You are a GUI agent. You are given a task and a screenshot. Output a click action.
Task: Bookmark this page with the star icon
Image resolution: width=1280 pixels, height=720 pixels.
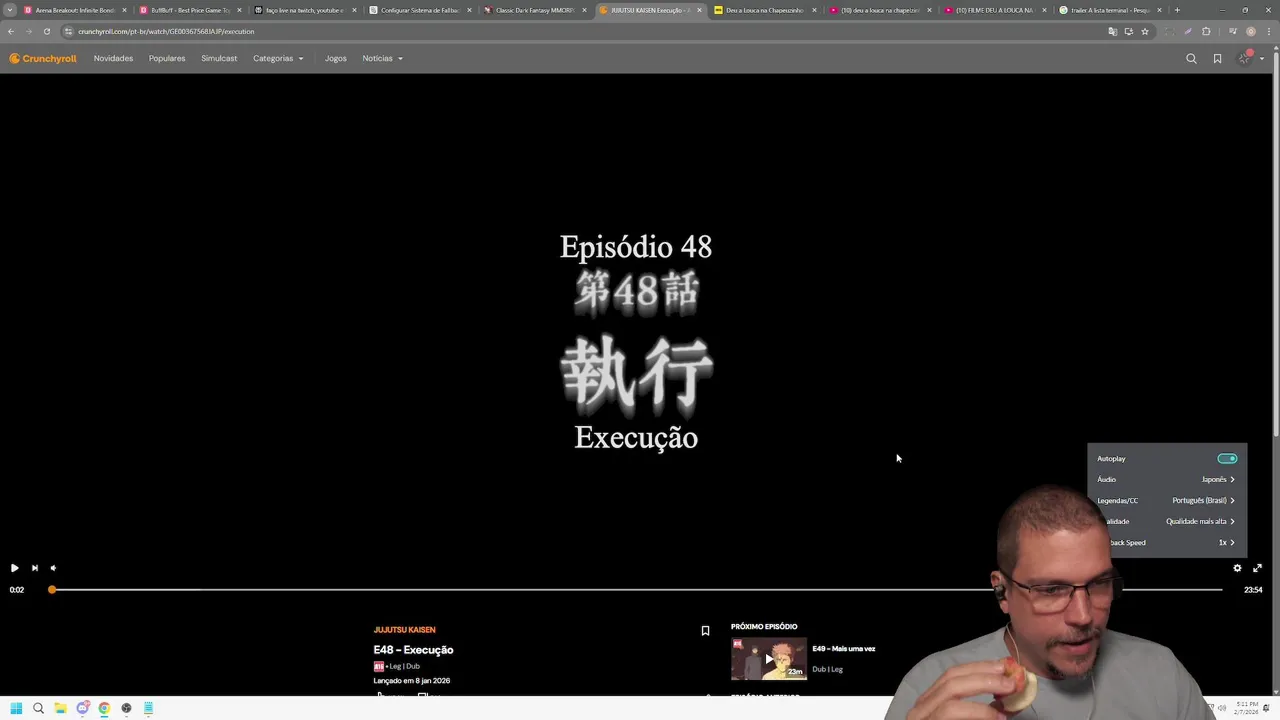pyautogui.click(x=1145, y=31)
